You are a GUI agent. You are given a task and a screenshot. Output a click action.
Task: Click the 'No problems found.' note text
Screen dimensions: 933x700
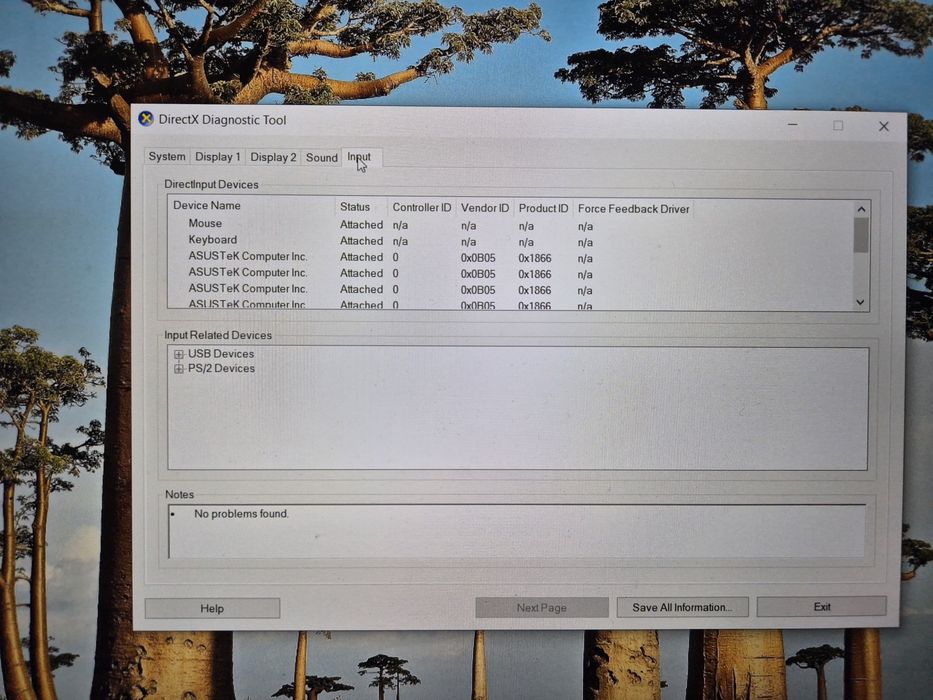(241, 513)
